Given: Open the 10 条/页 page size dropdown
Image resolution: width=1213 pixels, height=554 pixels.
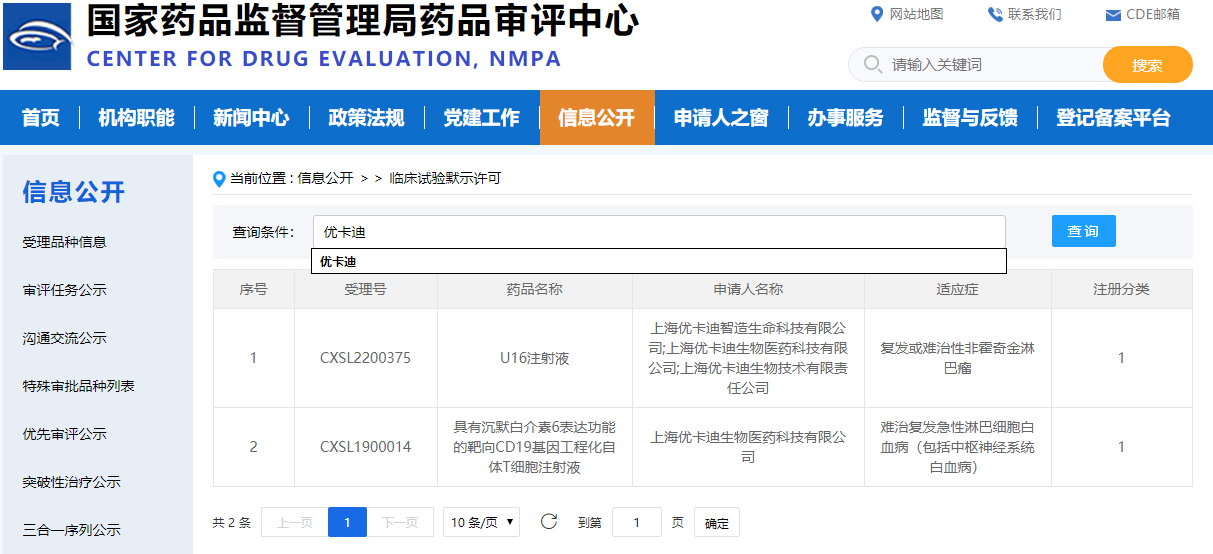Looking at the screenshot, I should coord(481,522).
